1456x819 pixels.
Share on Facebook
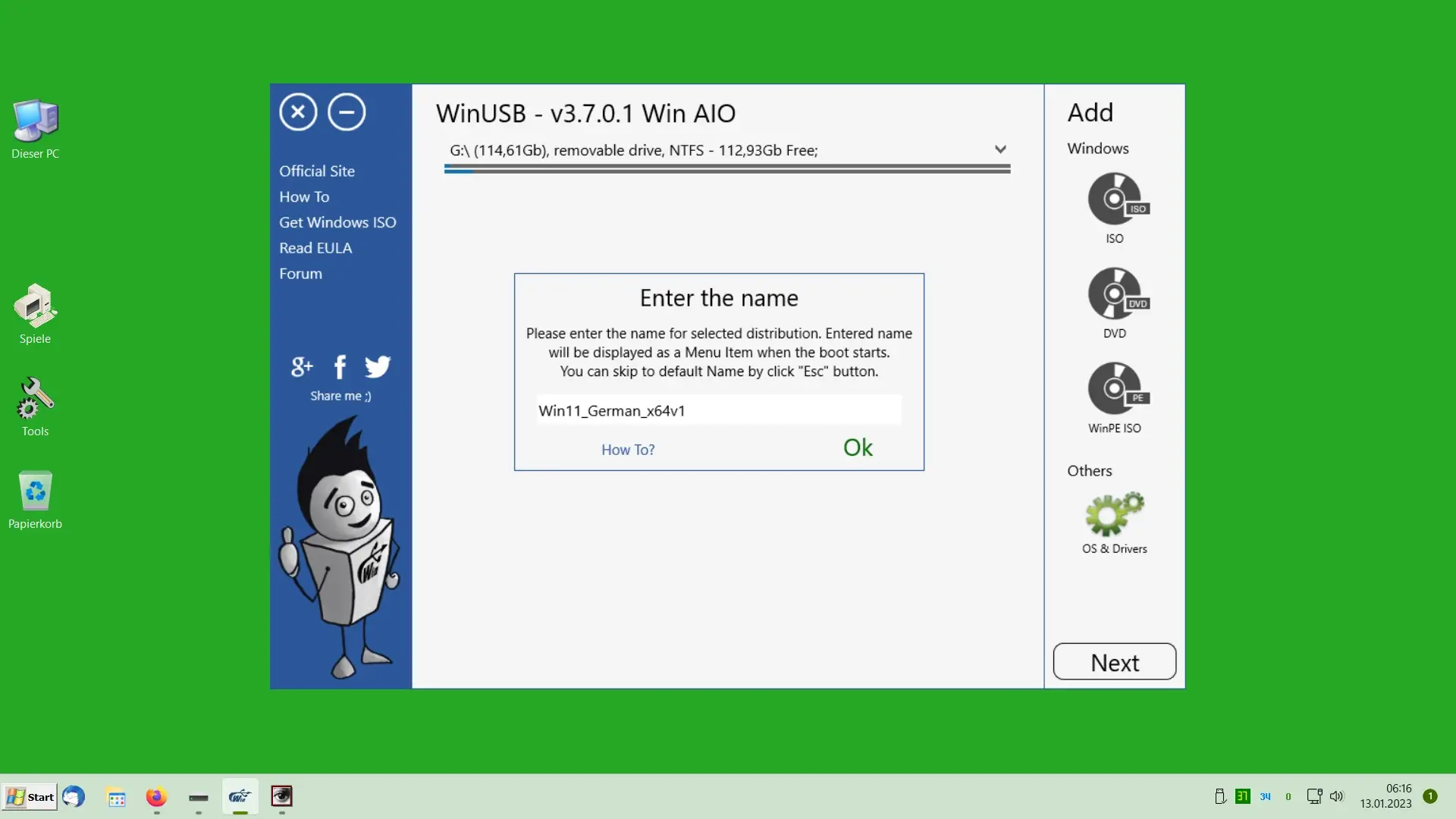coord(340,367)
